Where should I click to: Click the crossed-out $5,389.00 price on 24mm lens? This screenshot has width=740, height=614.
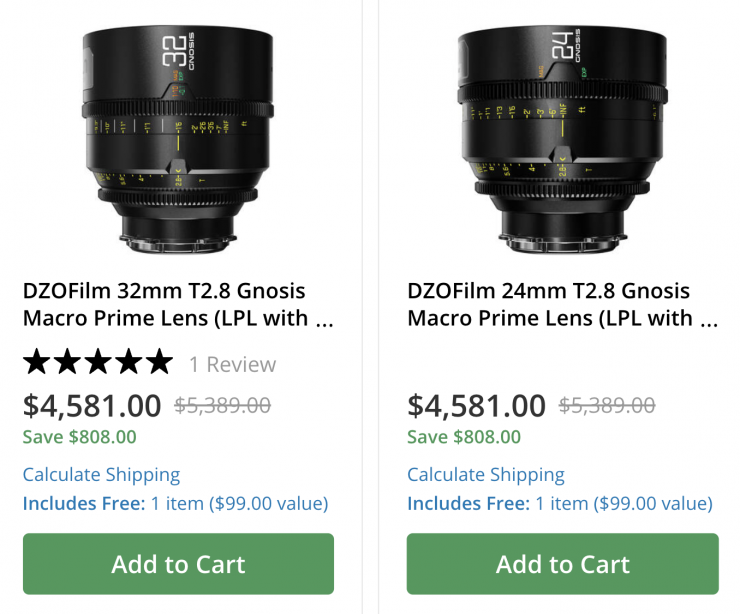pos(607,405)
